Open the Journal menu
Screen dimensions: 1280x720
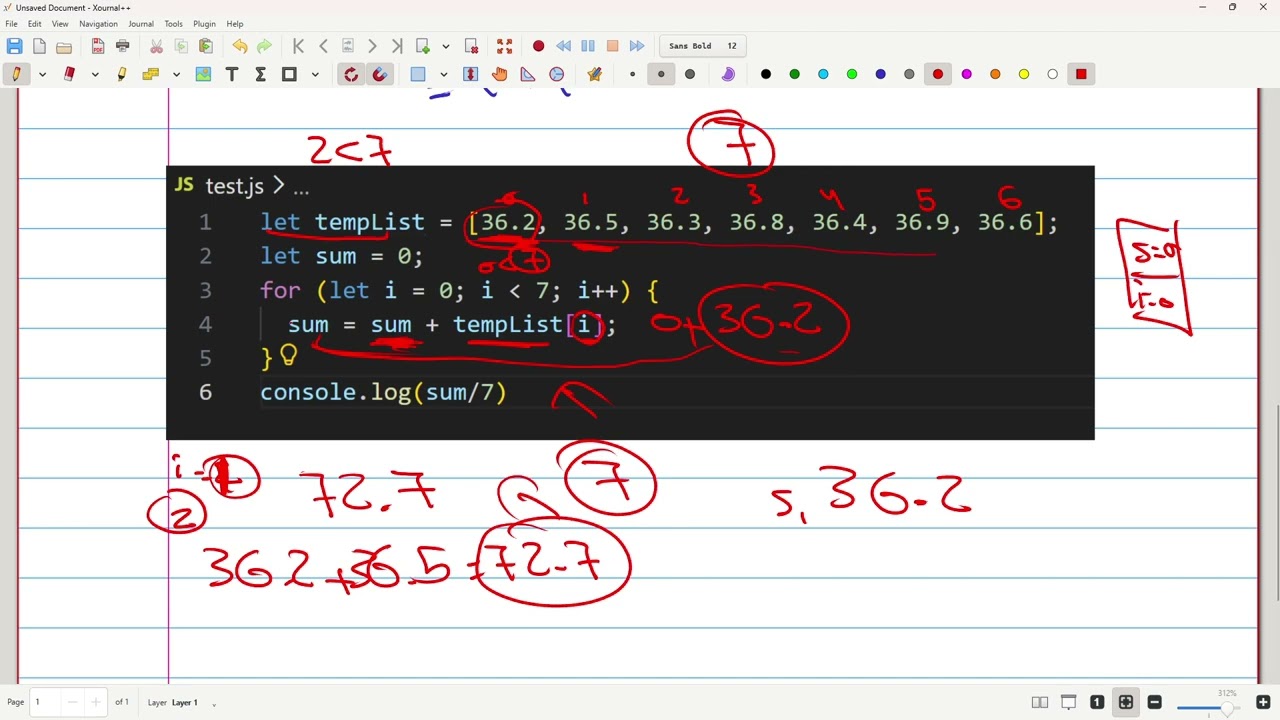coord(141,24)
